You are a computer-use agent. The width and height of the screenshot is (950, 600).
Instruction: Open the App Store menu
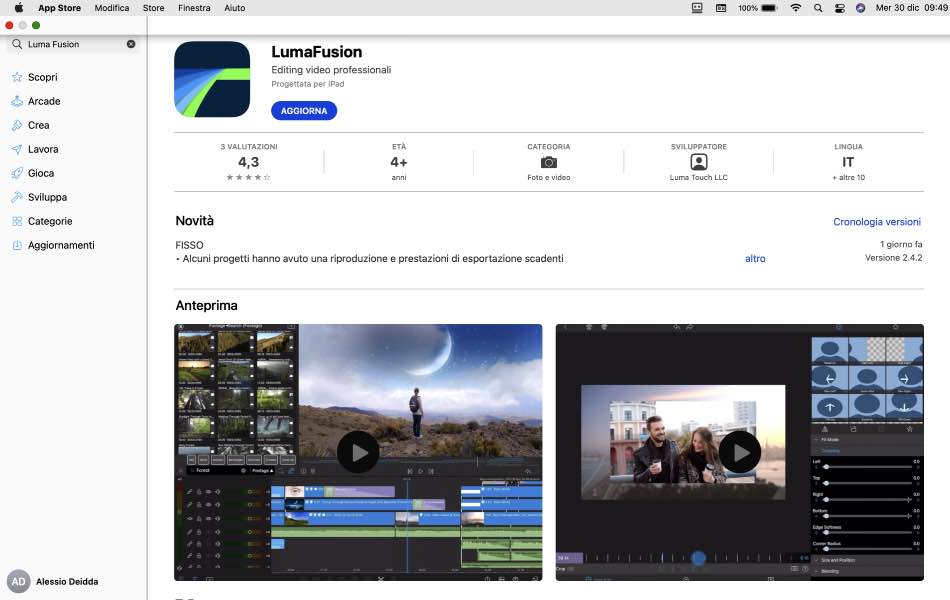point(59,8)
